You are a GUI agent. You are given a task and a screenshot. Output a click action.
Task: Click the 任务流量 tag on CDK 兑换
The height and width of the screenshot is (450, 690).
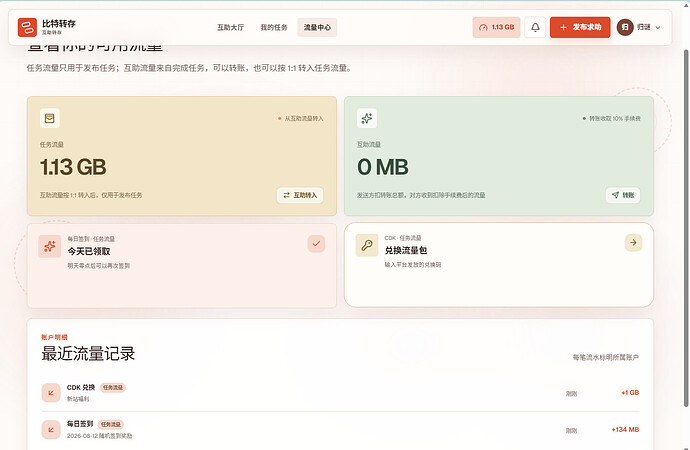tap(113, 388)
